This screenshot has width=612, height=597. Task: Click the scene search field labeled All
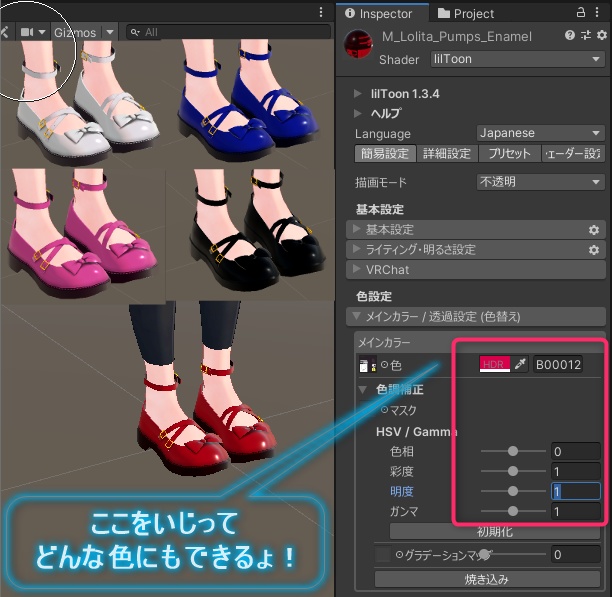229,32
